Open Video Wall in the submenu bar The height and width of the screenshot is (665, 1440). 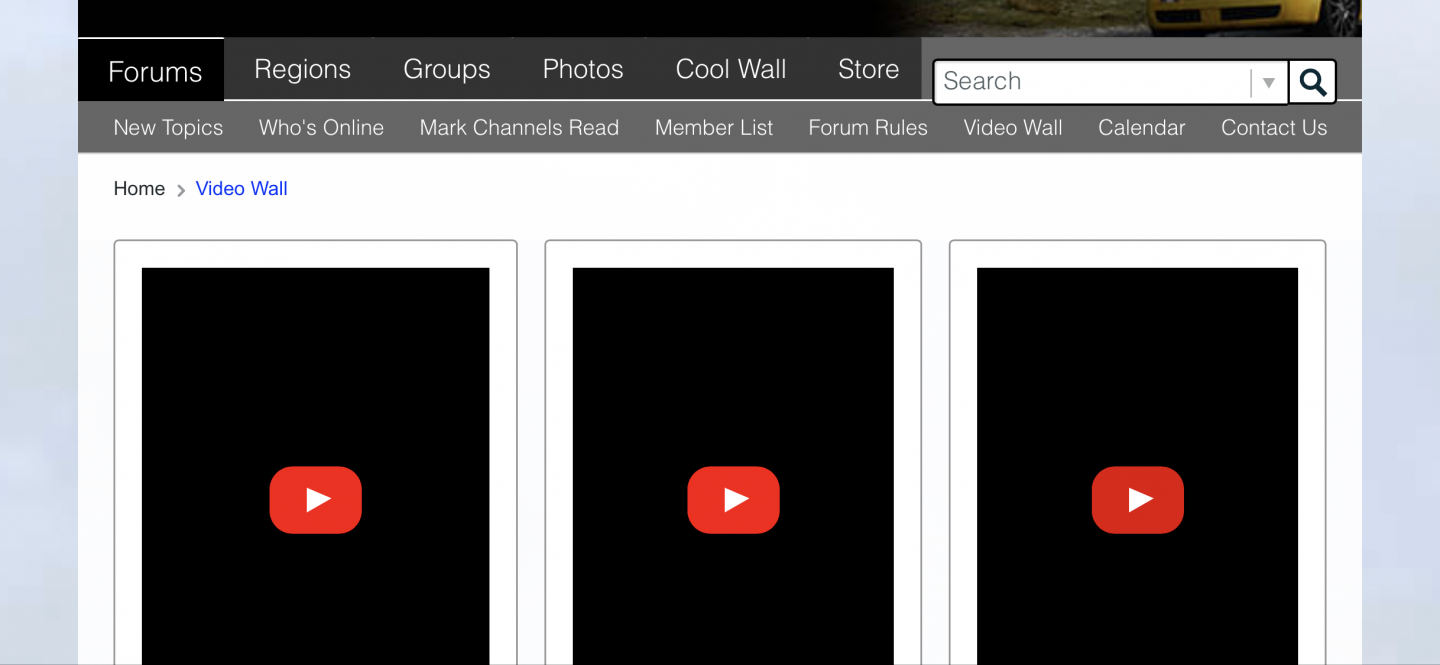pyautogui.click(x=1013, y=128)
